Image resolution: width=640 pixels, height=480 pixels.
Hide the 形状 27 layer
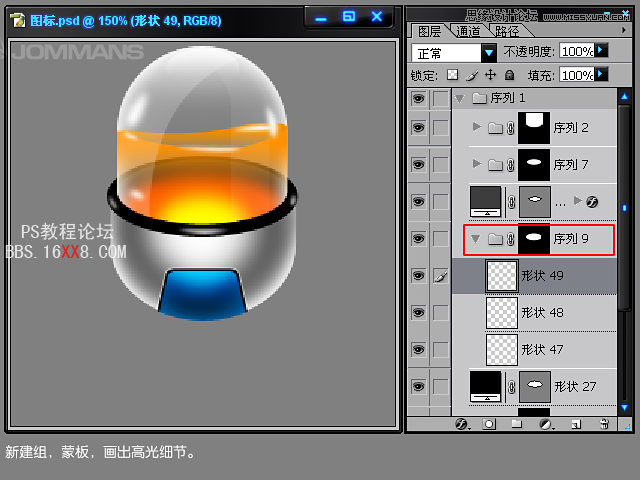[418, 386]
